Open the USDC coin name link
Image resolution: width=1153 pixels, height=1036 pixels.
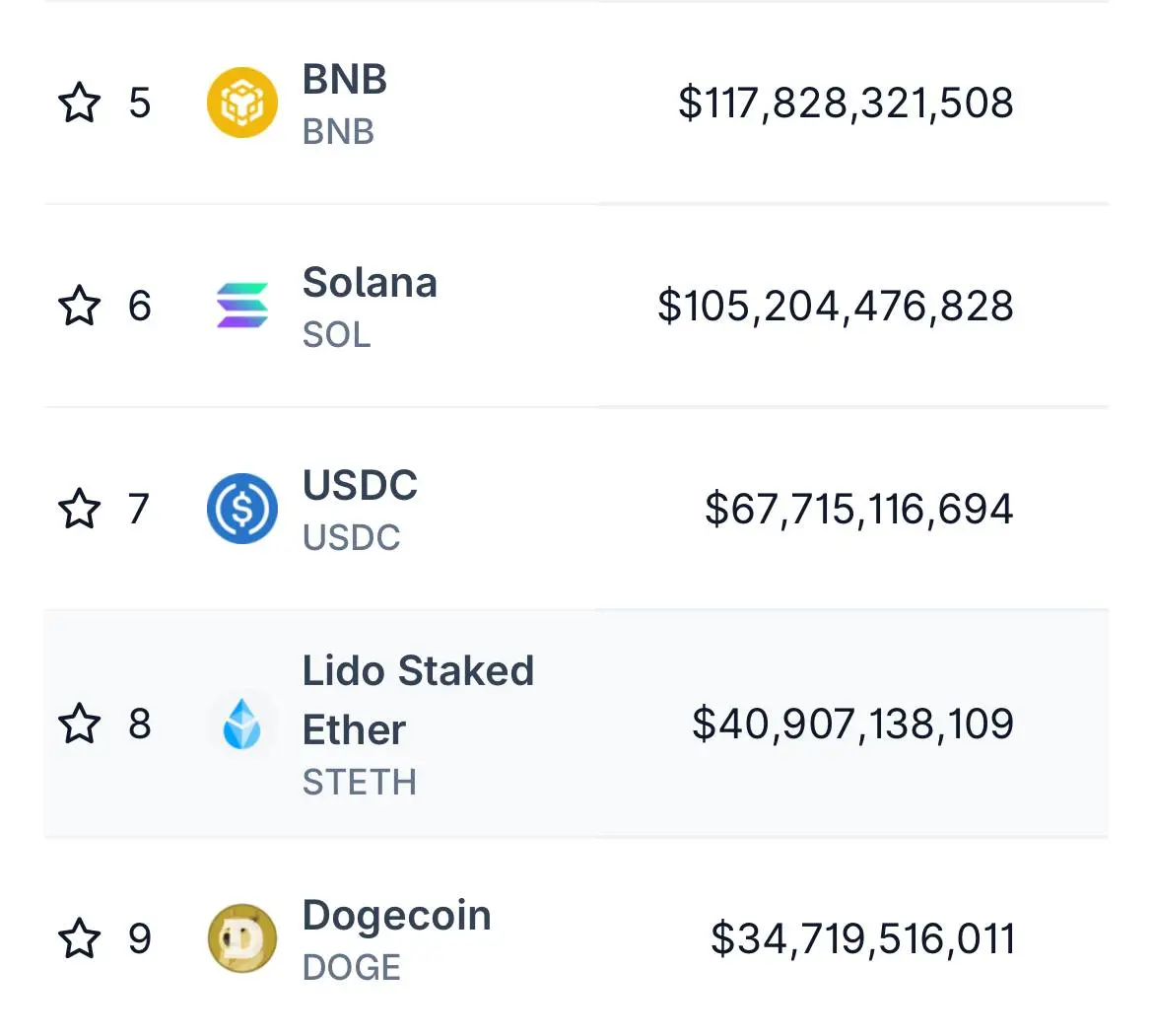coord(361,485)
